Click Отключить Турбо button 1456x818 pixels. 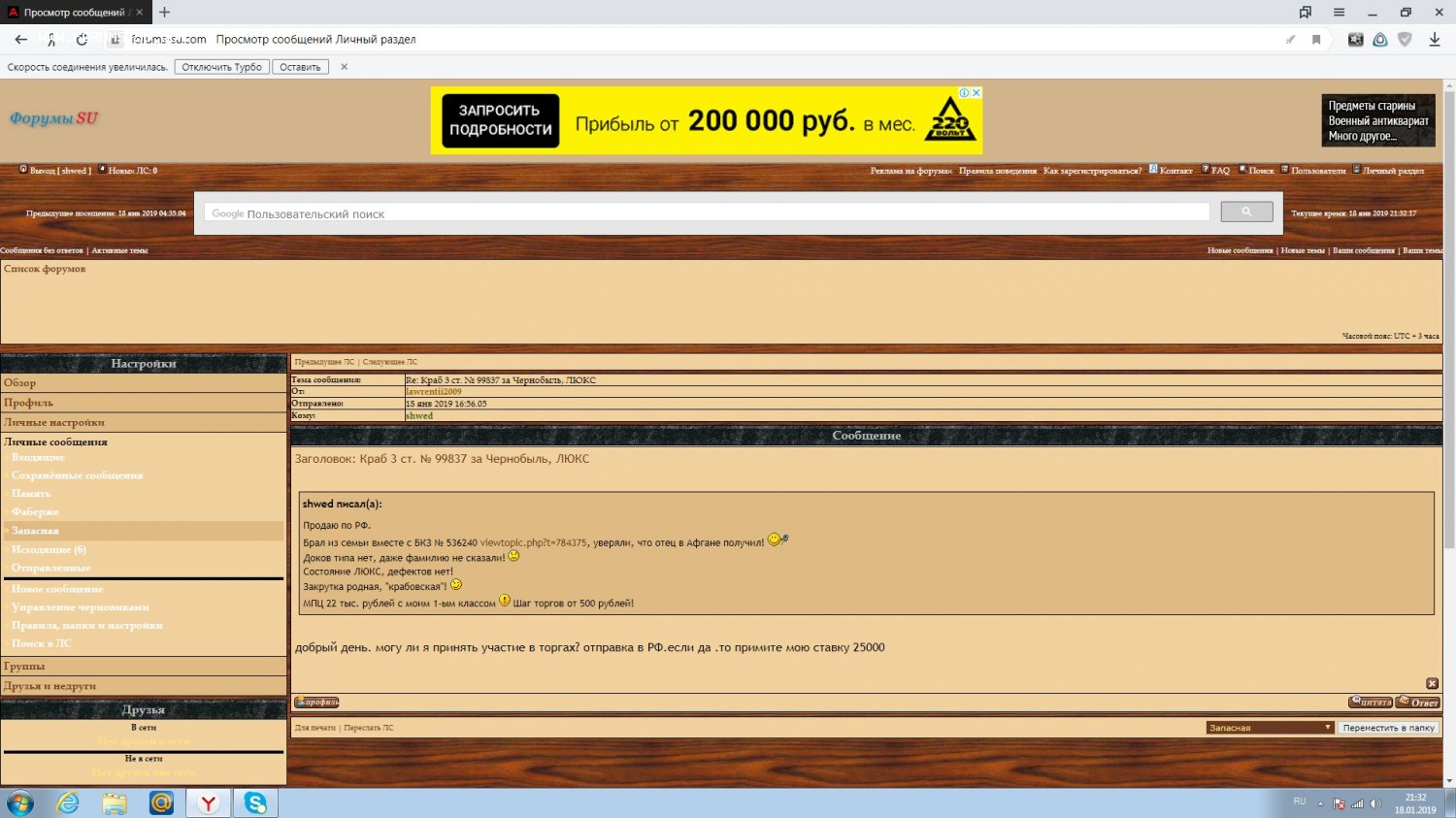click(221, 67)
